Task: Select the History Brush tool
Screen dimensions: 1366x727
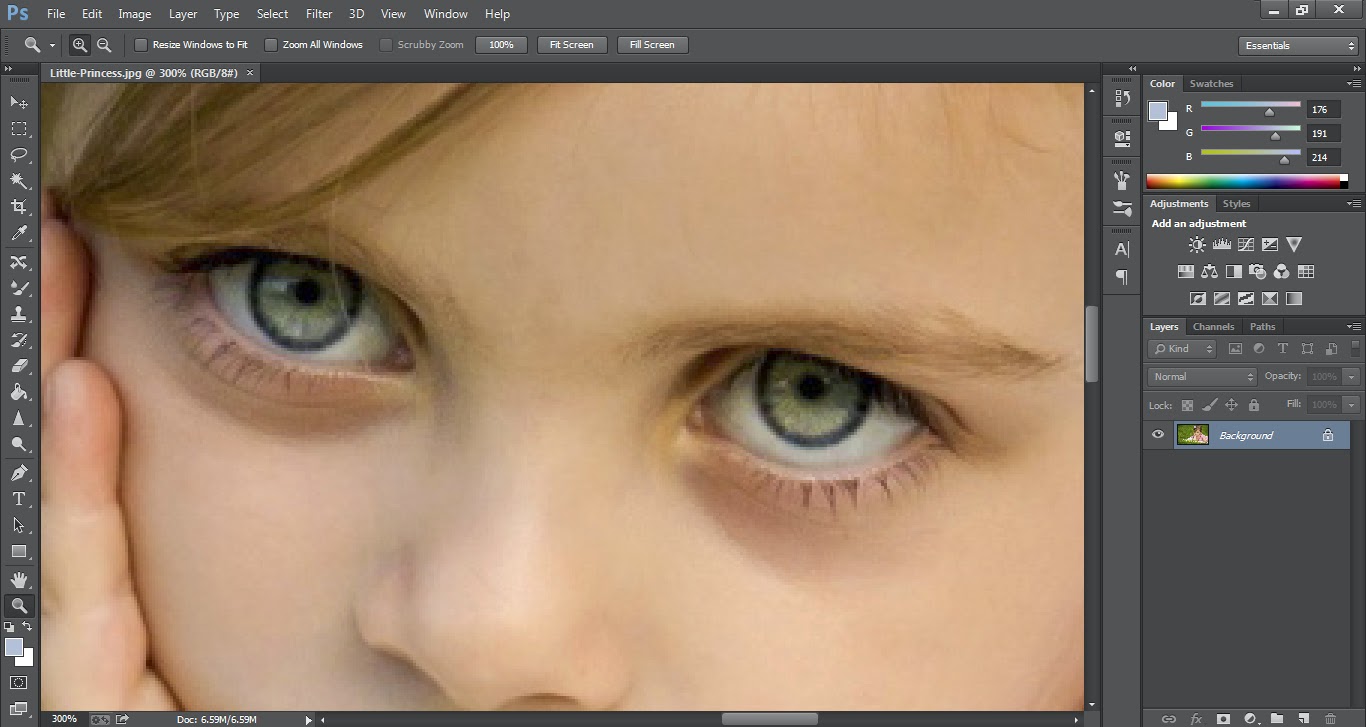Action: [x=19, y=340]
